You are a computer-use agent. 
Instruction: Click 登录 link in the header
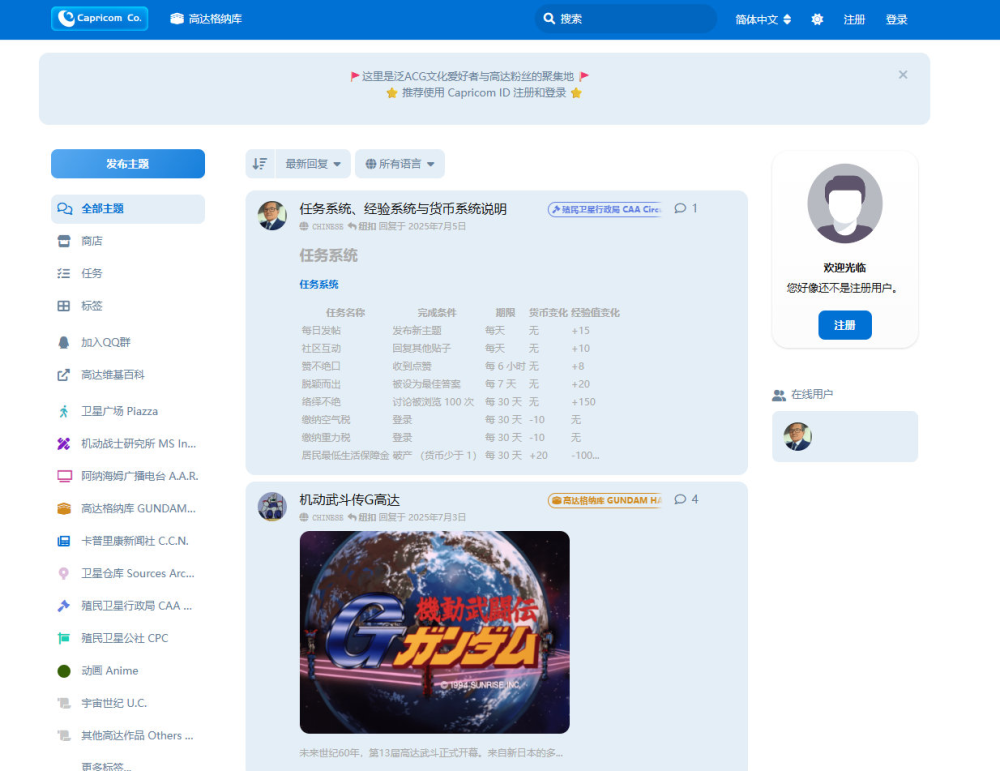(x=896, y=19)
